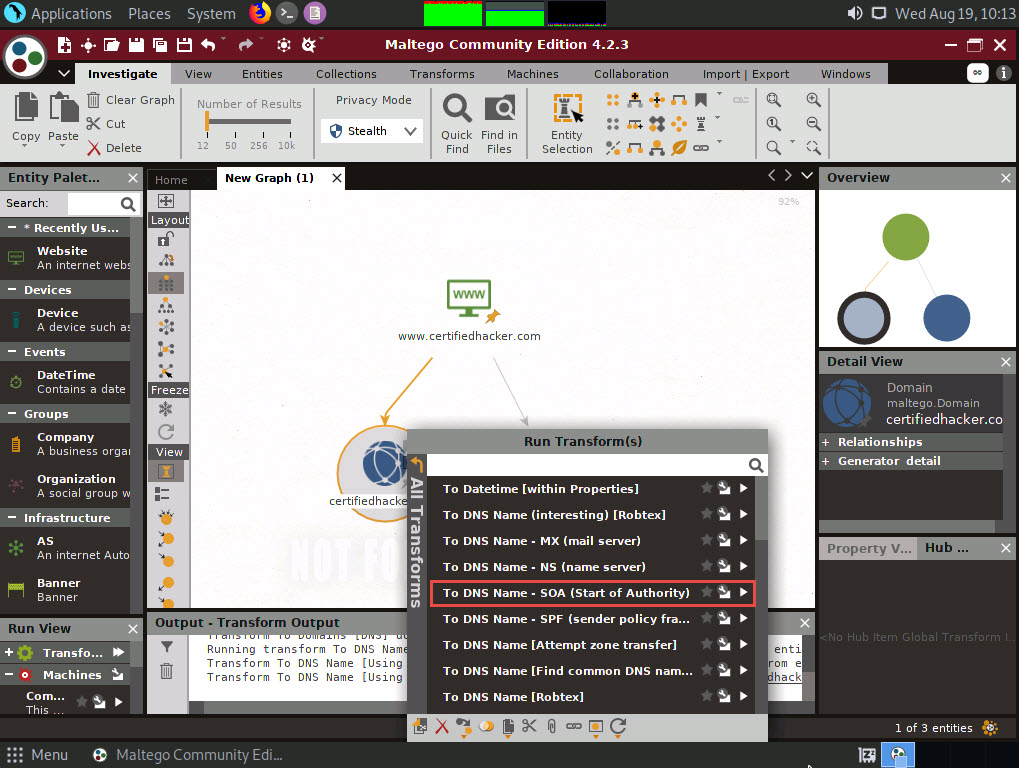
Task: Click the 10k mark on results slider
Action: 287,146
